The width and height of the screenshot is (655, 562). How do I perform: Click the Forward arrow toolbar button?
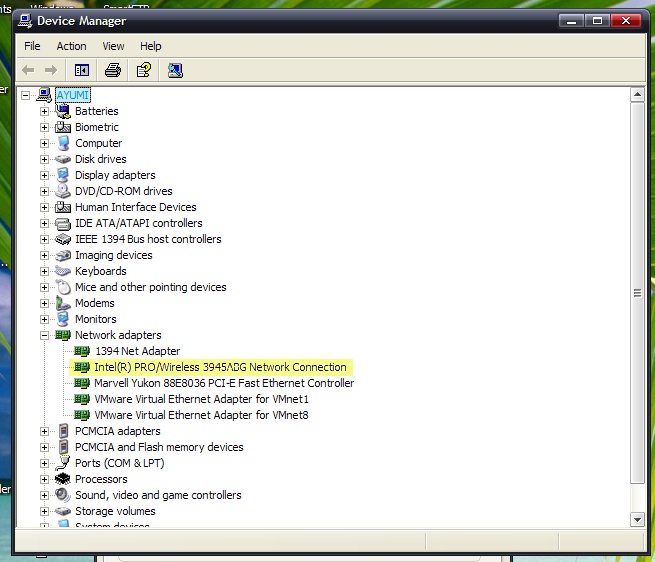click(51, 70)
